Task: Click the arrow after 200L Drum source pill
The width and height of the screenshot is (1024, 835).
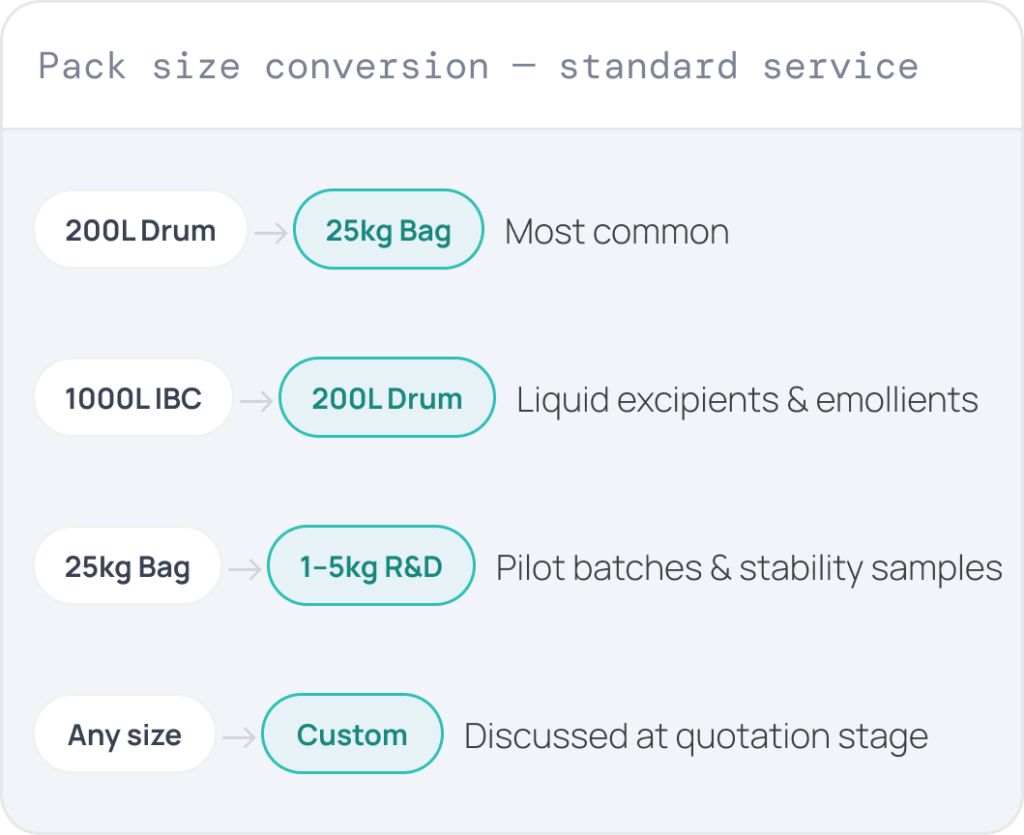Action: [271, 232]
